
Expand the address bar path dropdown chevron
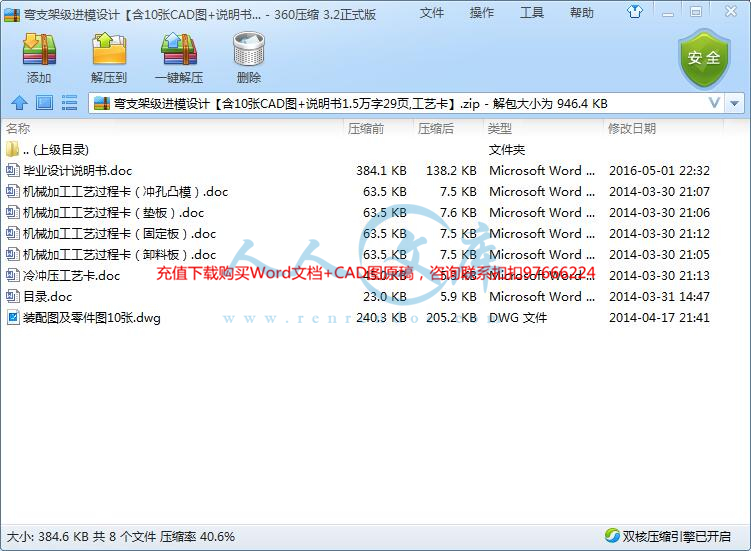(x=714, y=103)
